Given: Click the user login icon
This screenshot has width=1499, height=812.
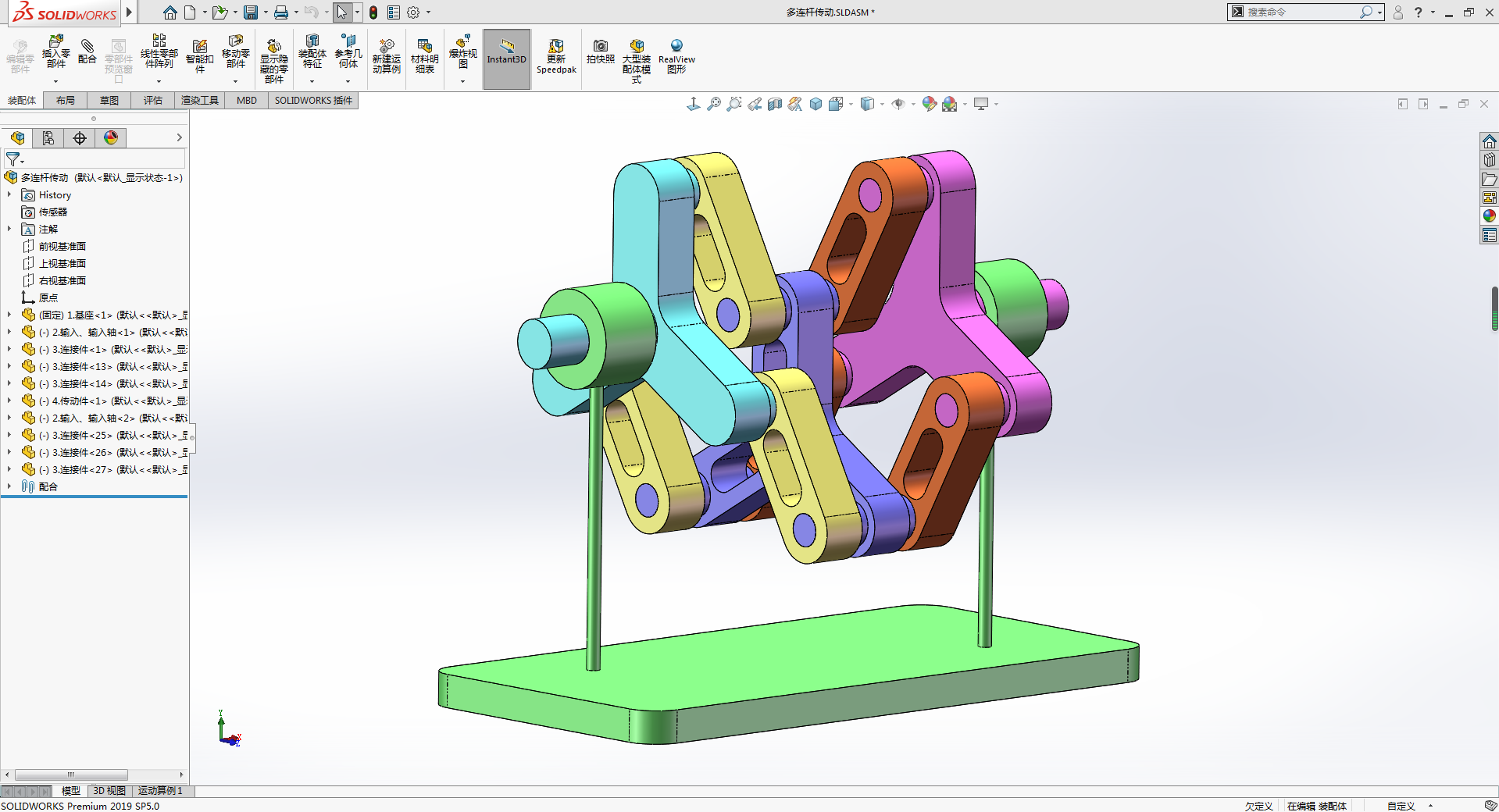Looking at the screenshot, I should point(1398,12).
